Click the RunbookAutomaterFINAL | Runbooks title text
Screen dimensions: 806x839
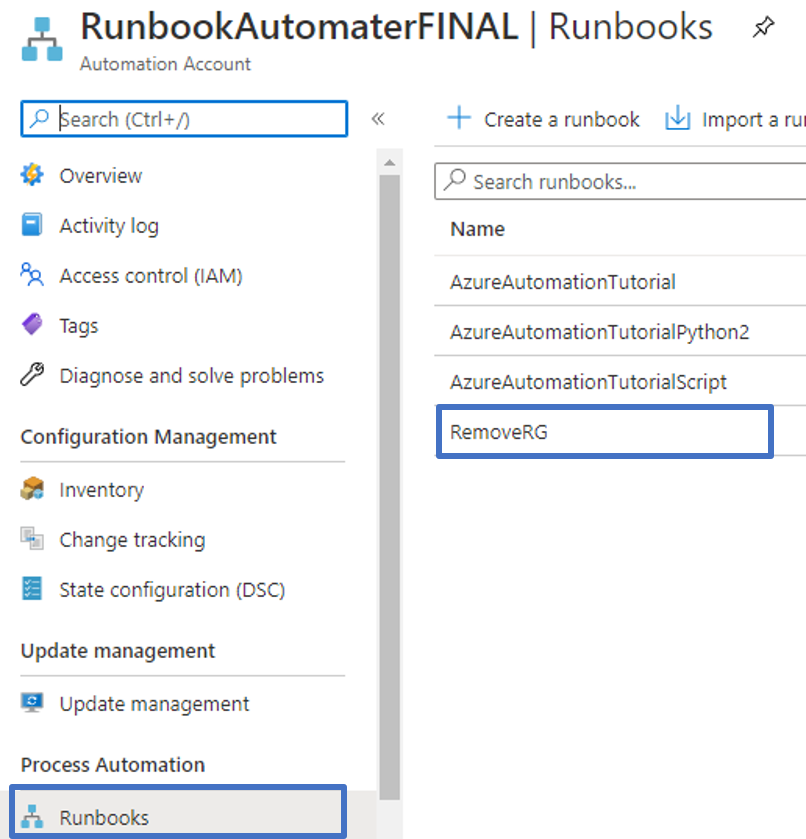coord(397,27)
